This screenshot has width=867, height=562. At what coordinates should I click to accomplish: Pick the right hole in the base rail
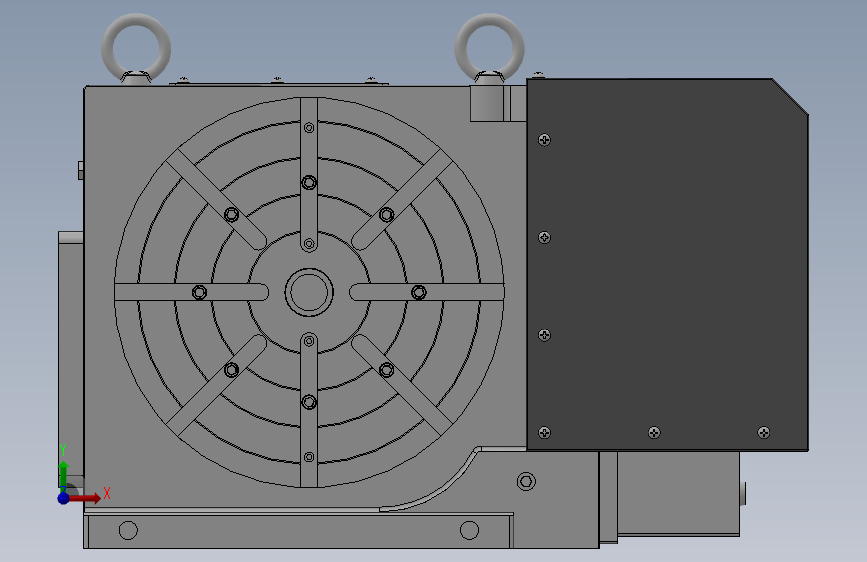[469, 530]
